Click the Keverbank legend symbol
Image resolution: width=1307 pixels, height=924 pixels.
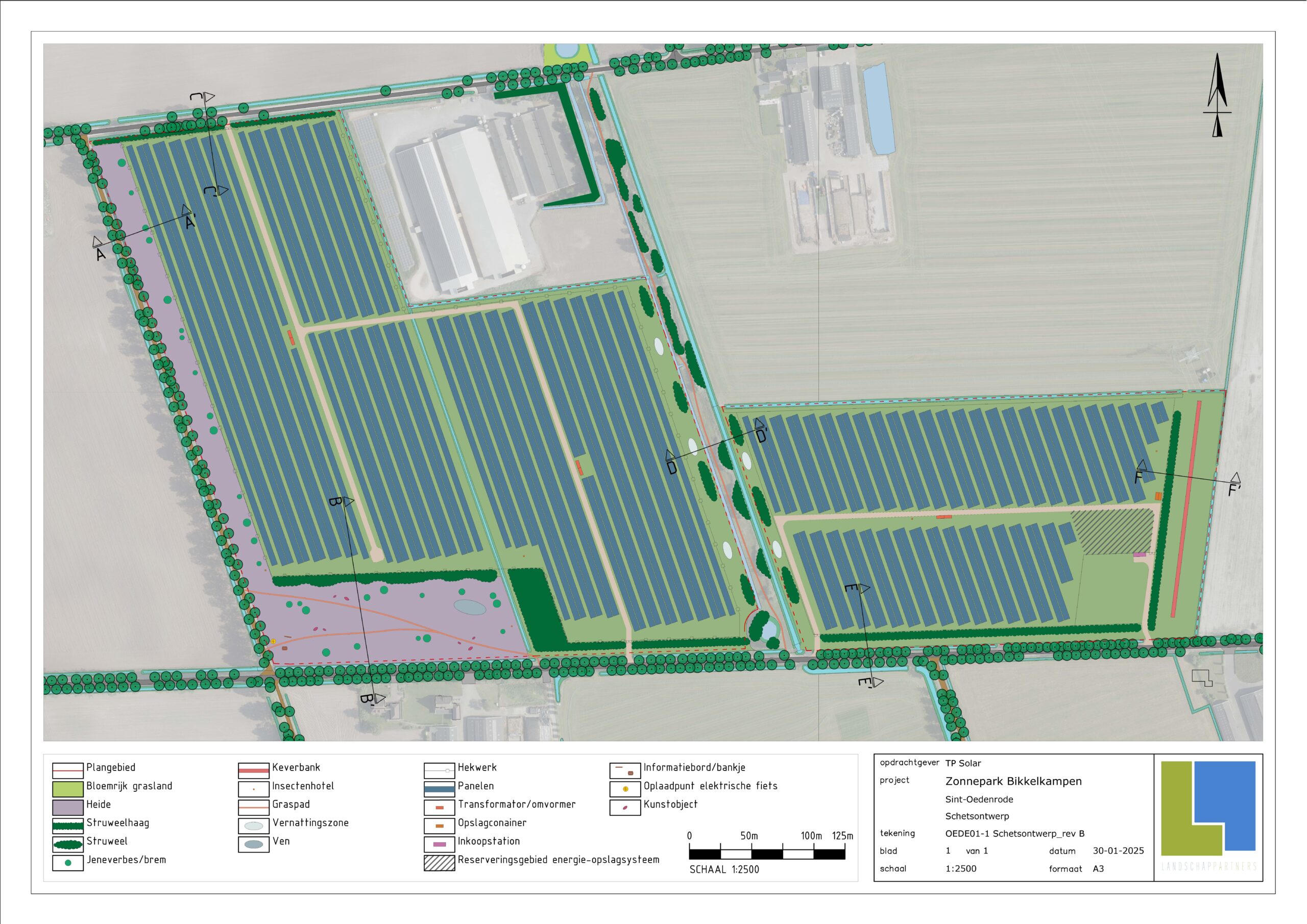click(x=253, y=771)
